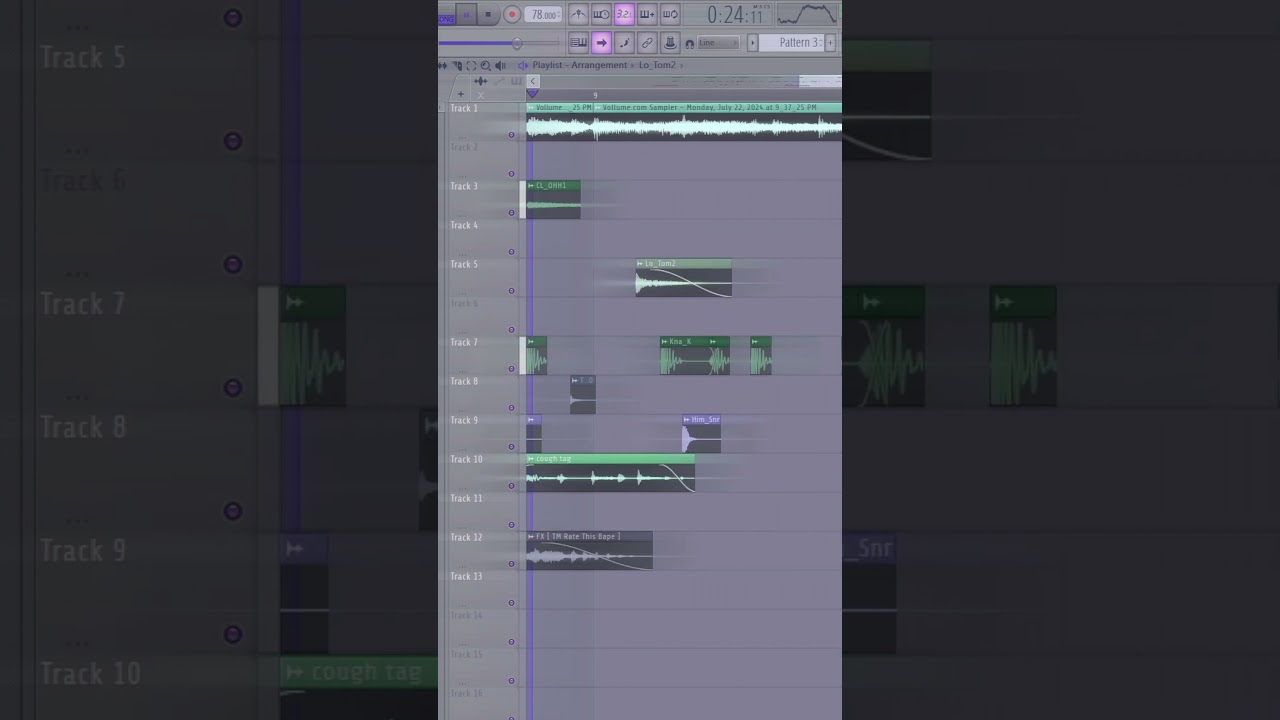Pause playback with the transport pause button
The height and width of the screenshot is (720, 1280).
click(466, 14)
